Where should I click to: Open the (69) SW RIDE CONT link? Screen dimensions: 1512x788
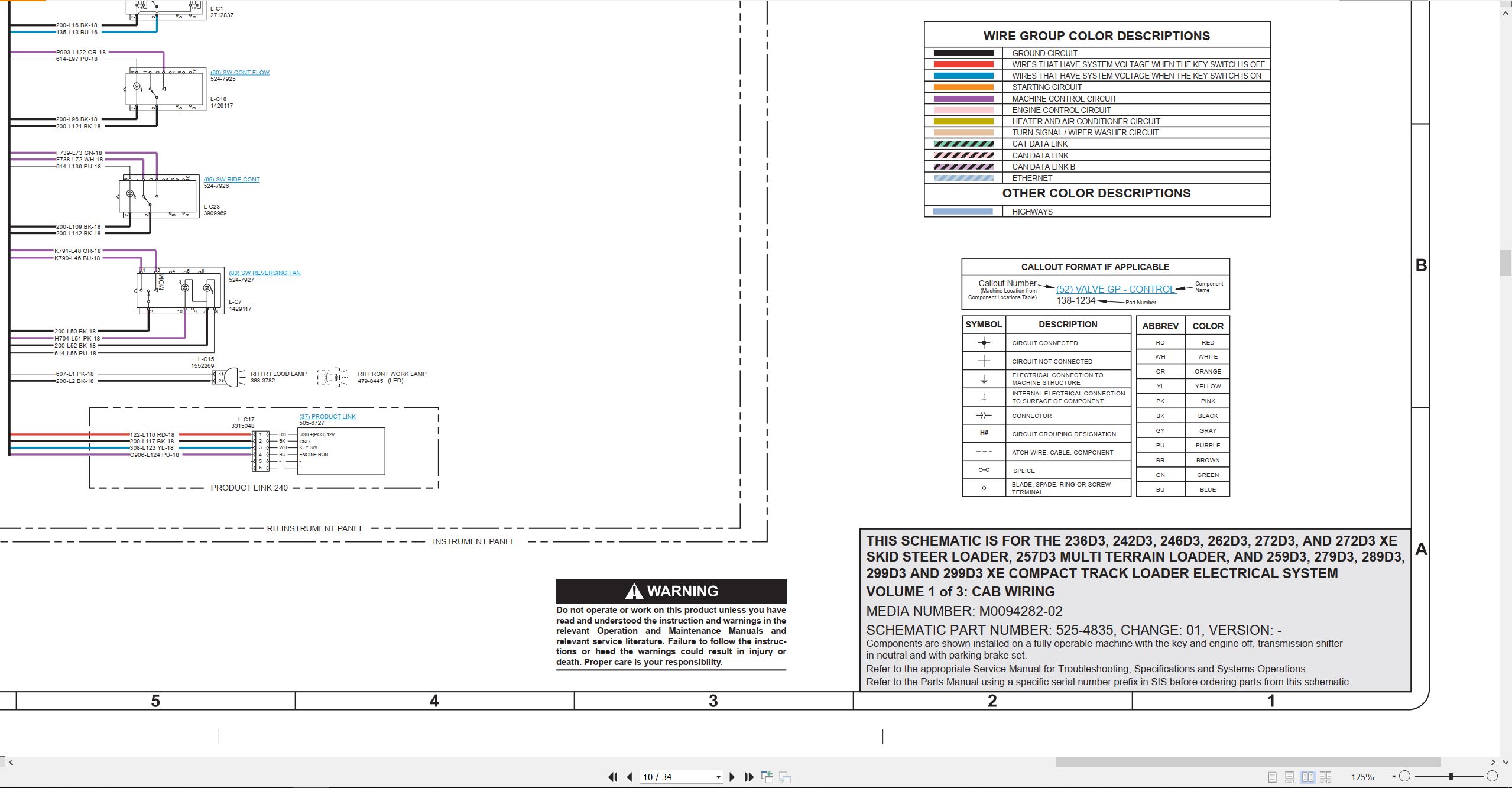click(232, 179)
